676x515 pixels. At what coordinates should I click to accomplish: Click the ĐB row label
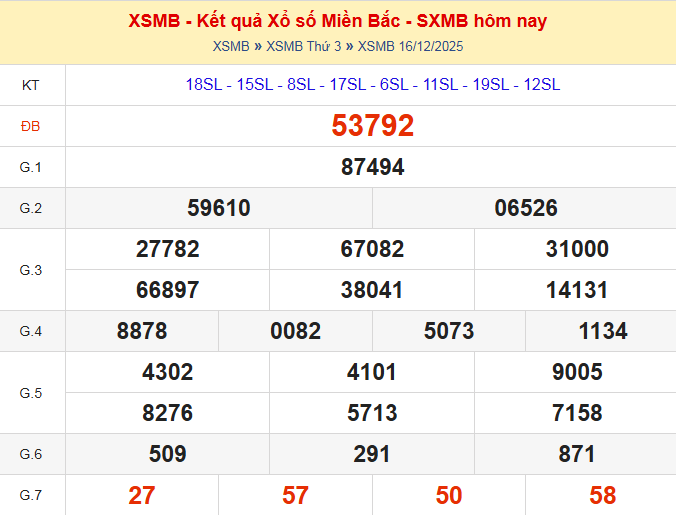click(x=31, y=126)
